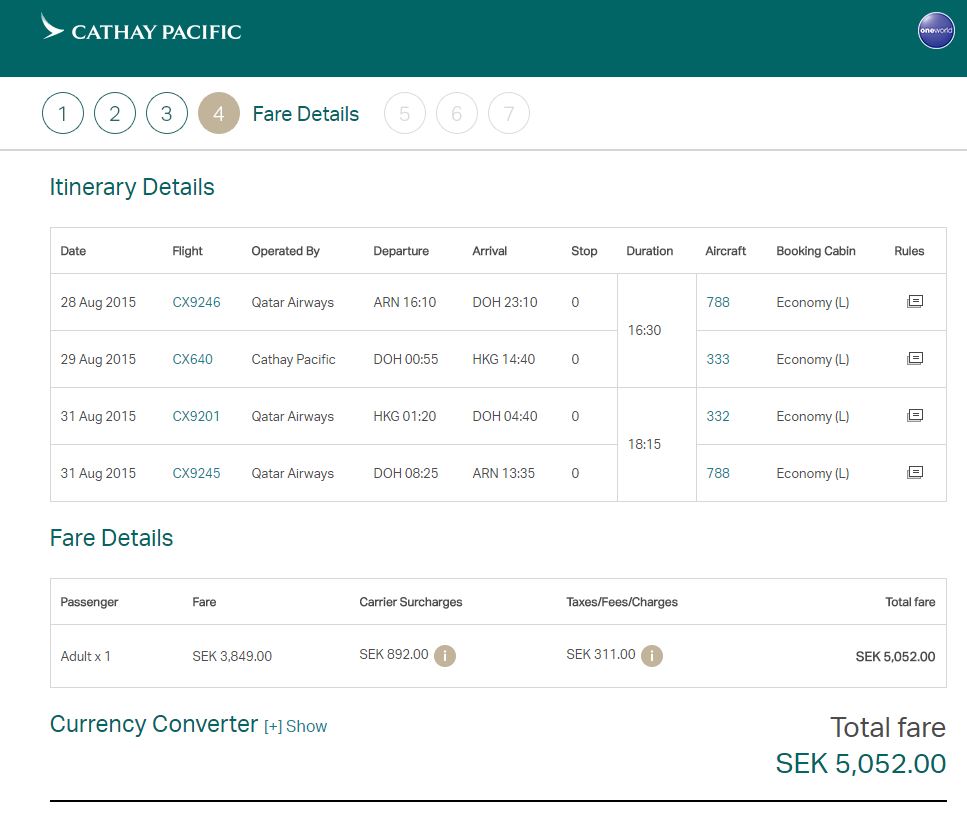This screenshot has height=813, width=967.
Task: Click the 29 Aug 2015 date cell
Action: click(98, 359)
